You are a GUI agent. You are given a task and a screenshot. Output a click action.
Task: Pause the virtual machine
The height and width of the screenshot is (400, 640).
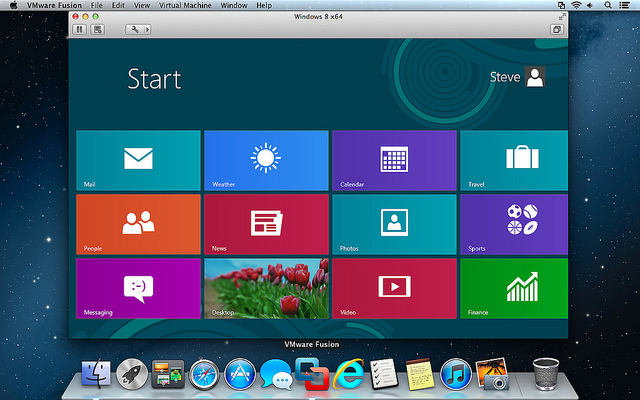pos(79,30)
